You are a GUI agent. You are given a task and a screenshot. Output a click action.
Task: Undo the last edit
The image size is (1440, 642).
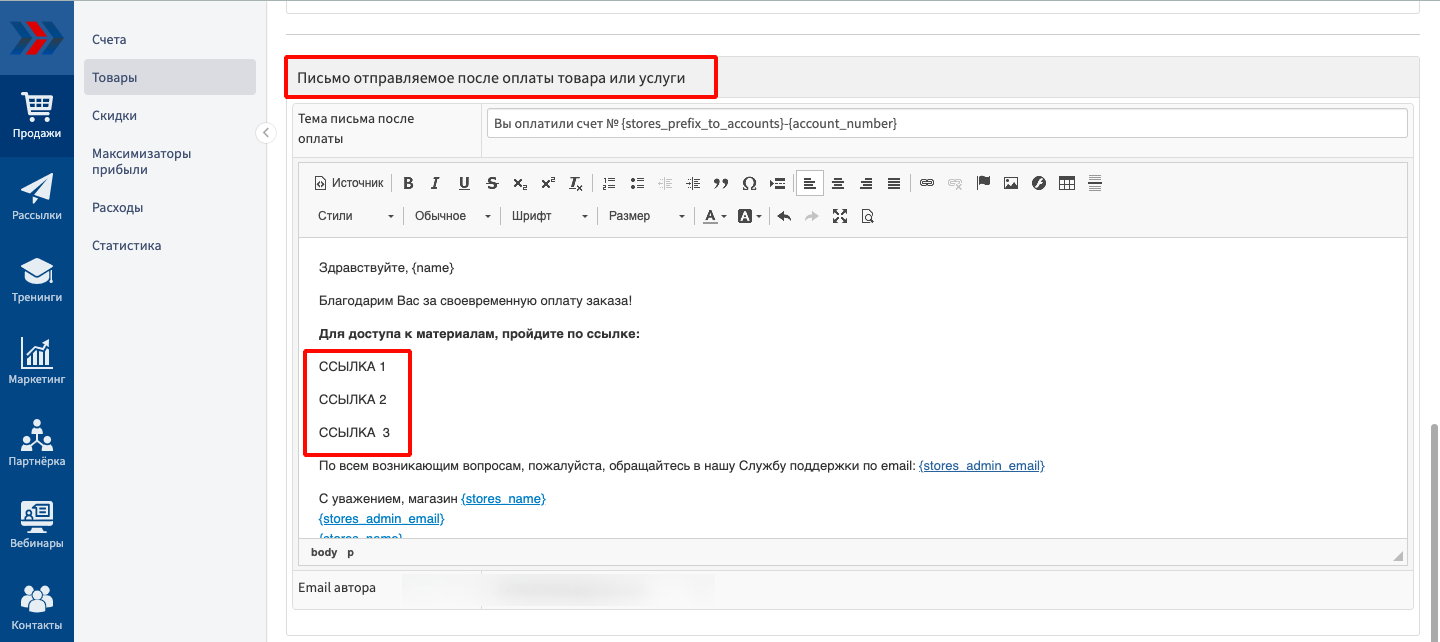click(784, 216)
